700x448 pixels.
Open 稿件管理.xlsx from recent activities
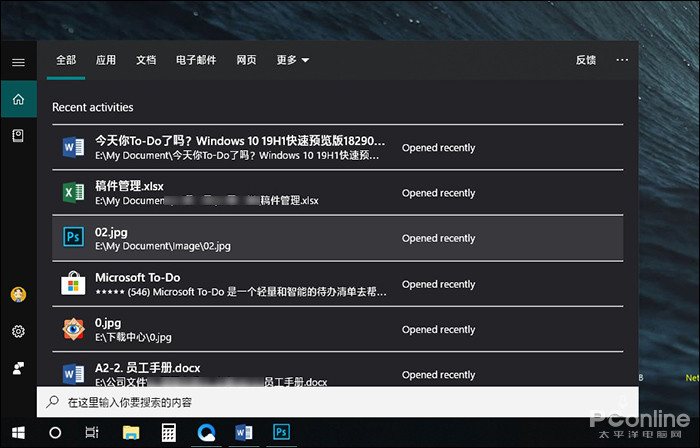338,193
